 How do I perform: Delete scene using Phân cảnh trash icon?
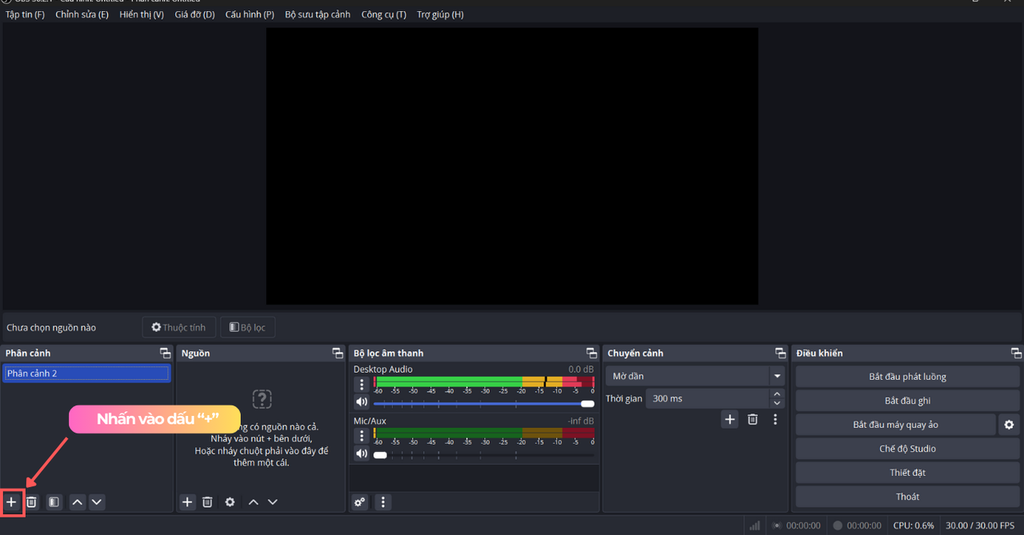(32, 502)
